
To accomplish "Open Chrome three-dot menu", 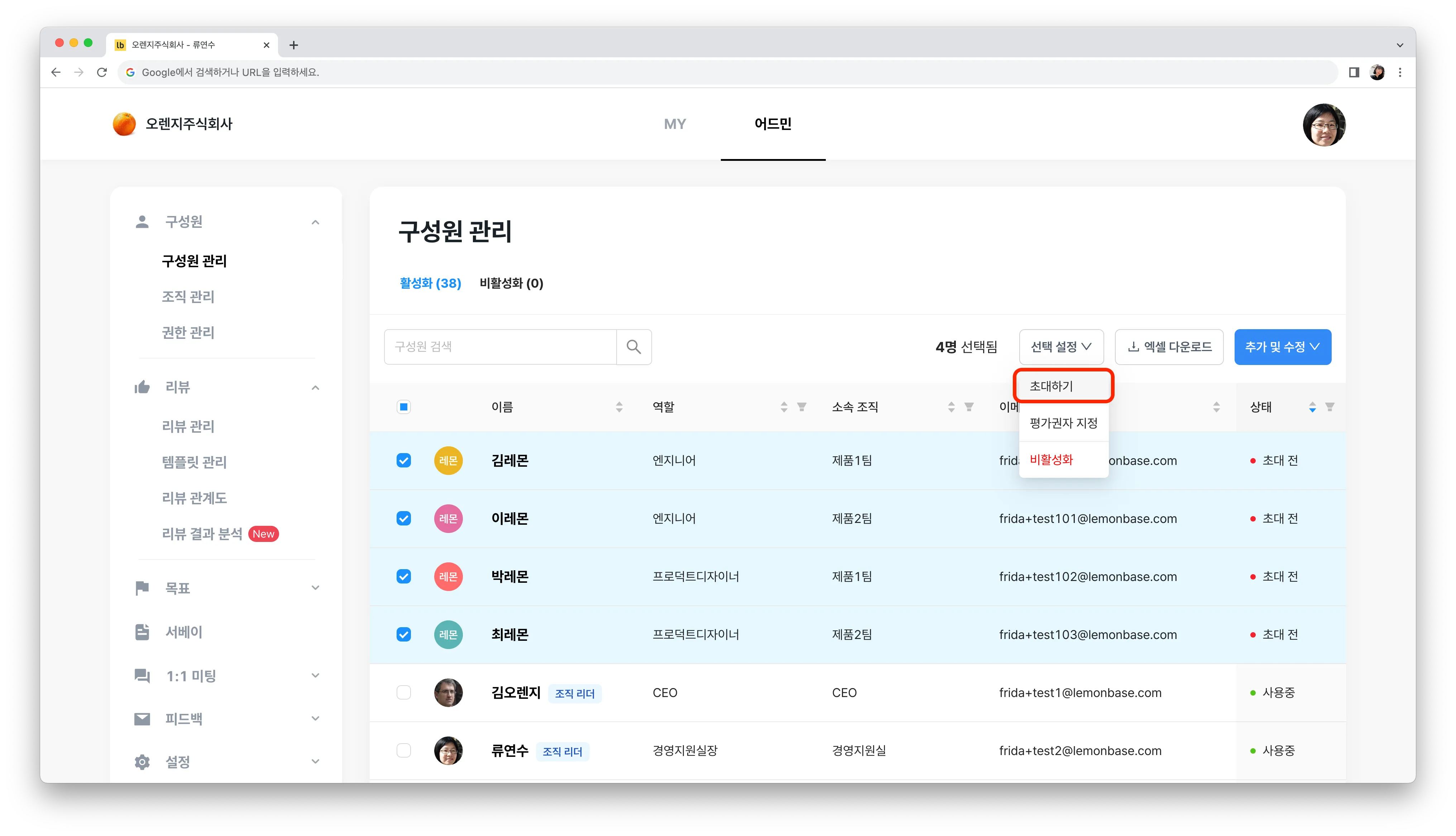I will click(x=1400, y=72).
